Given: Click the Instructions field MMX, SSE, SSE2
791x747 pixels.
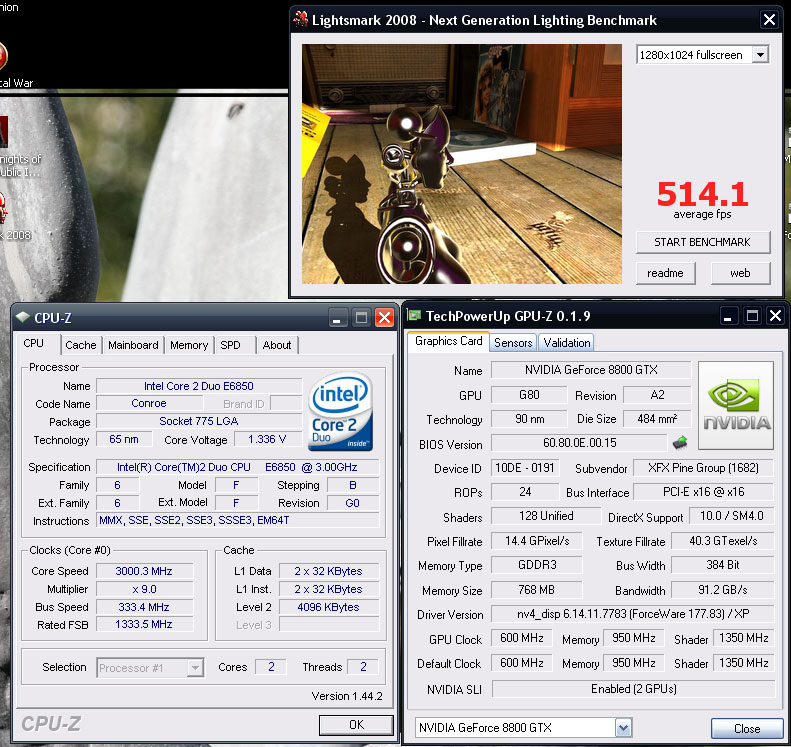Looking at the screenshot, I should pyautogui.click(x=237, y=521).
